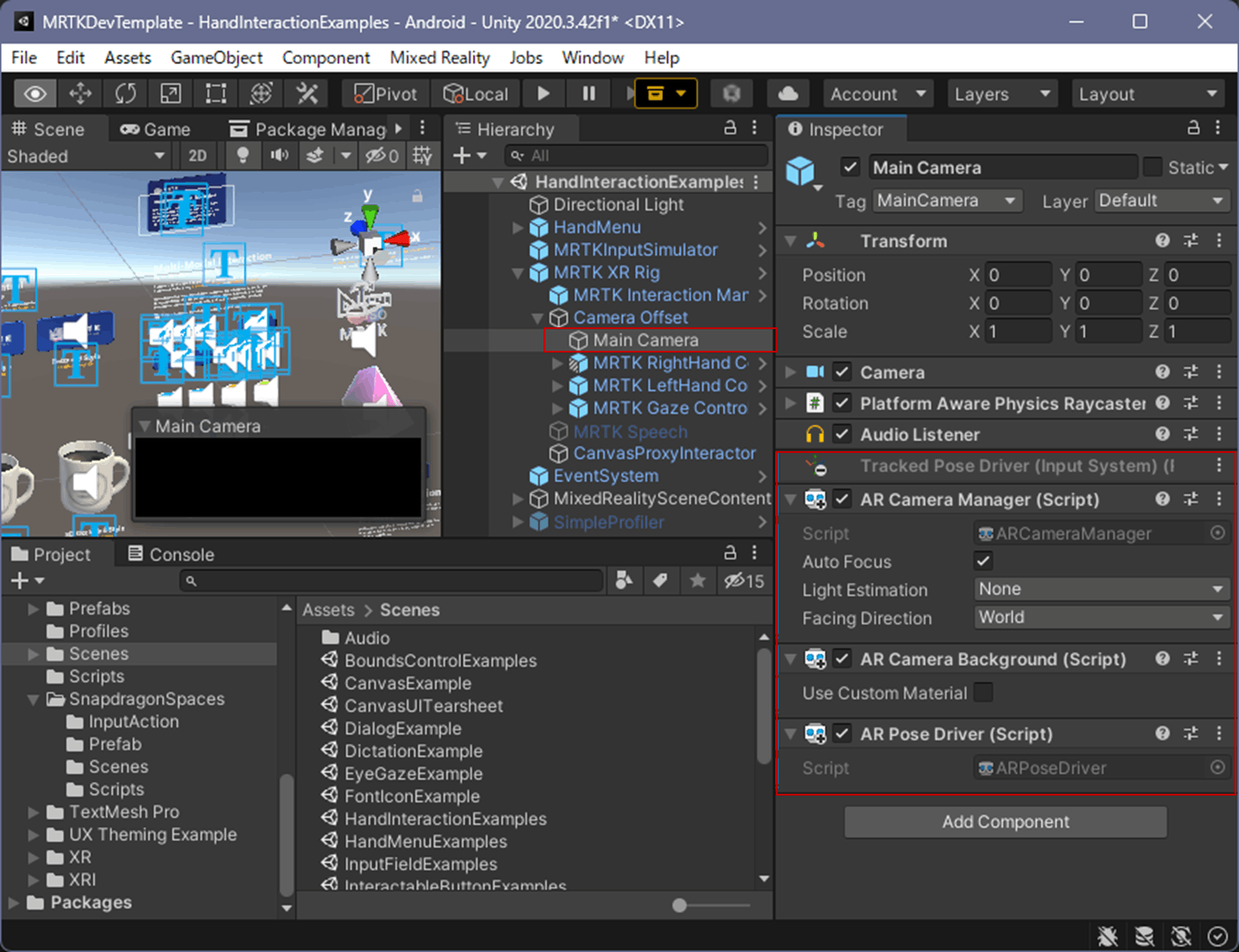Screen dimensions: 1239x952
Task: Collapse the MRTK XR Rig tree item
Action: pos(518,273)
